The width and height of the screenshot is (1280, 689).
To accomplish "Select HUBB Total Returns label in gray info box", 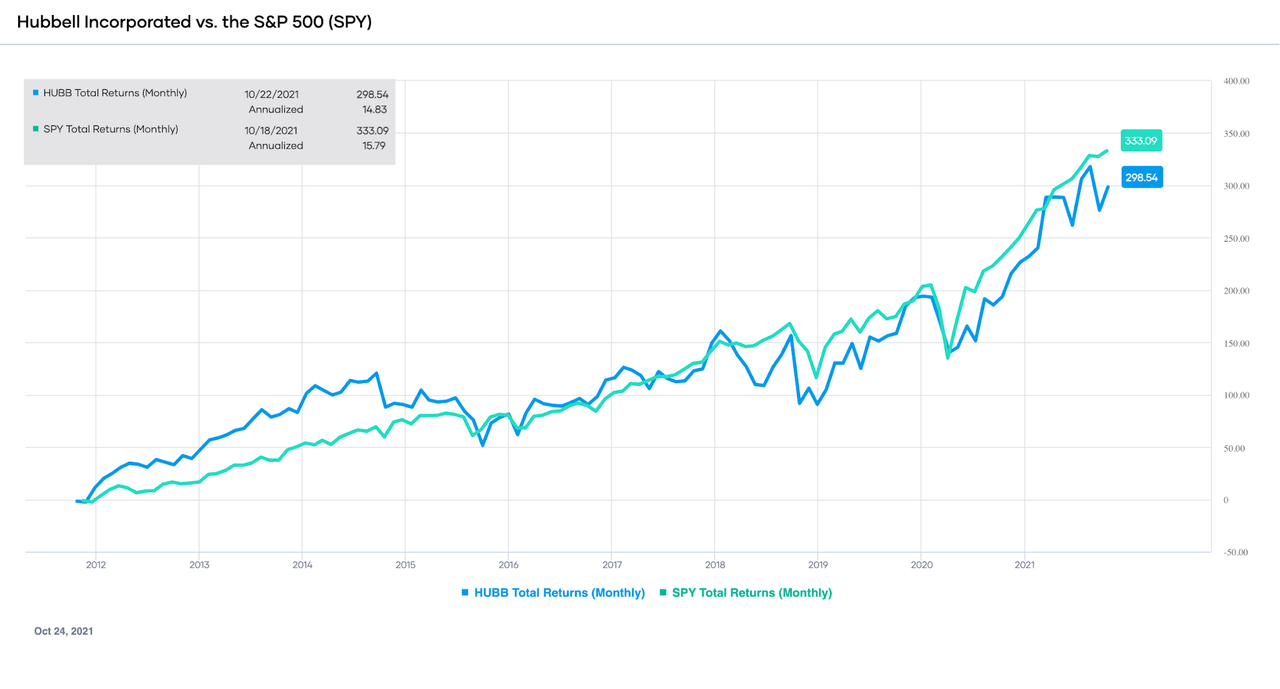I will (x=115, y=93).
